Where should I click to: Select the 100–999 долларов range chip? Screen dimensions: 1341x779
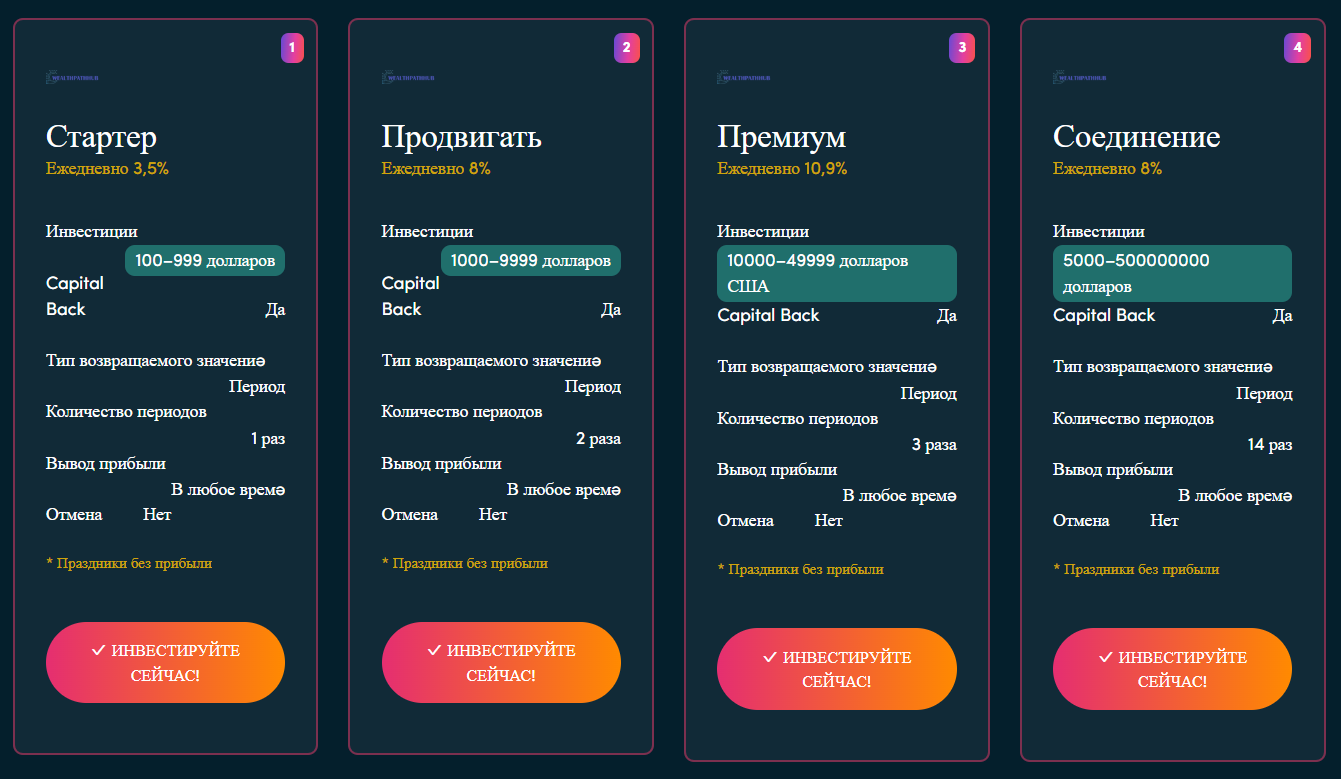point(204,259)
